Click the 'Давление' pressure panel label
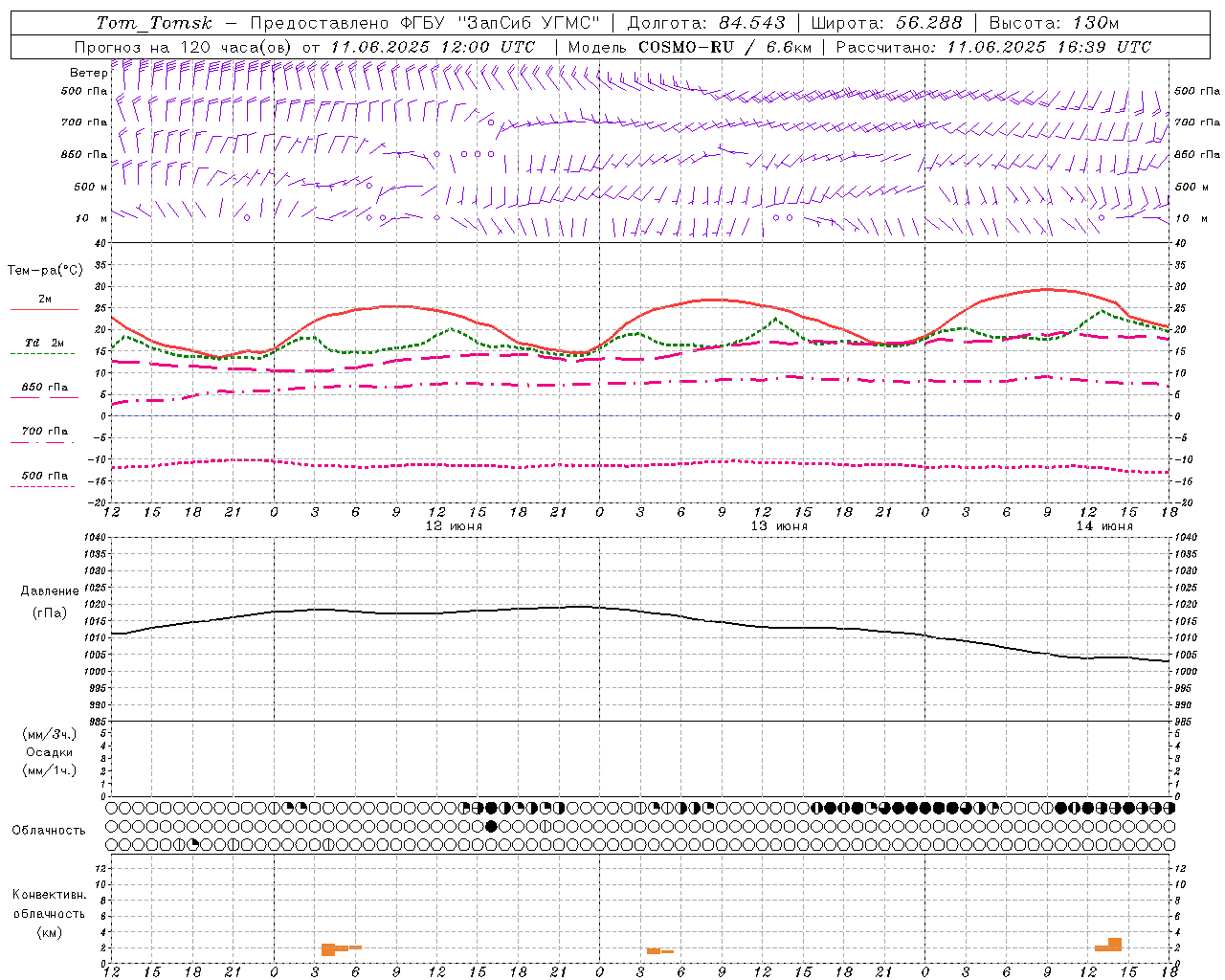This screenshot has width=1225, height=980. click(50, 591)
